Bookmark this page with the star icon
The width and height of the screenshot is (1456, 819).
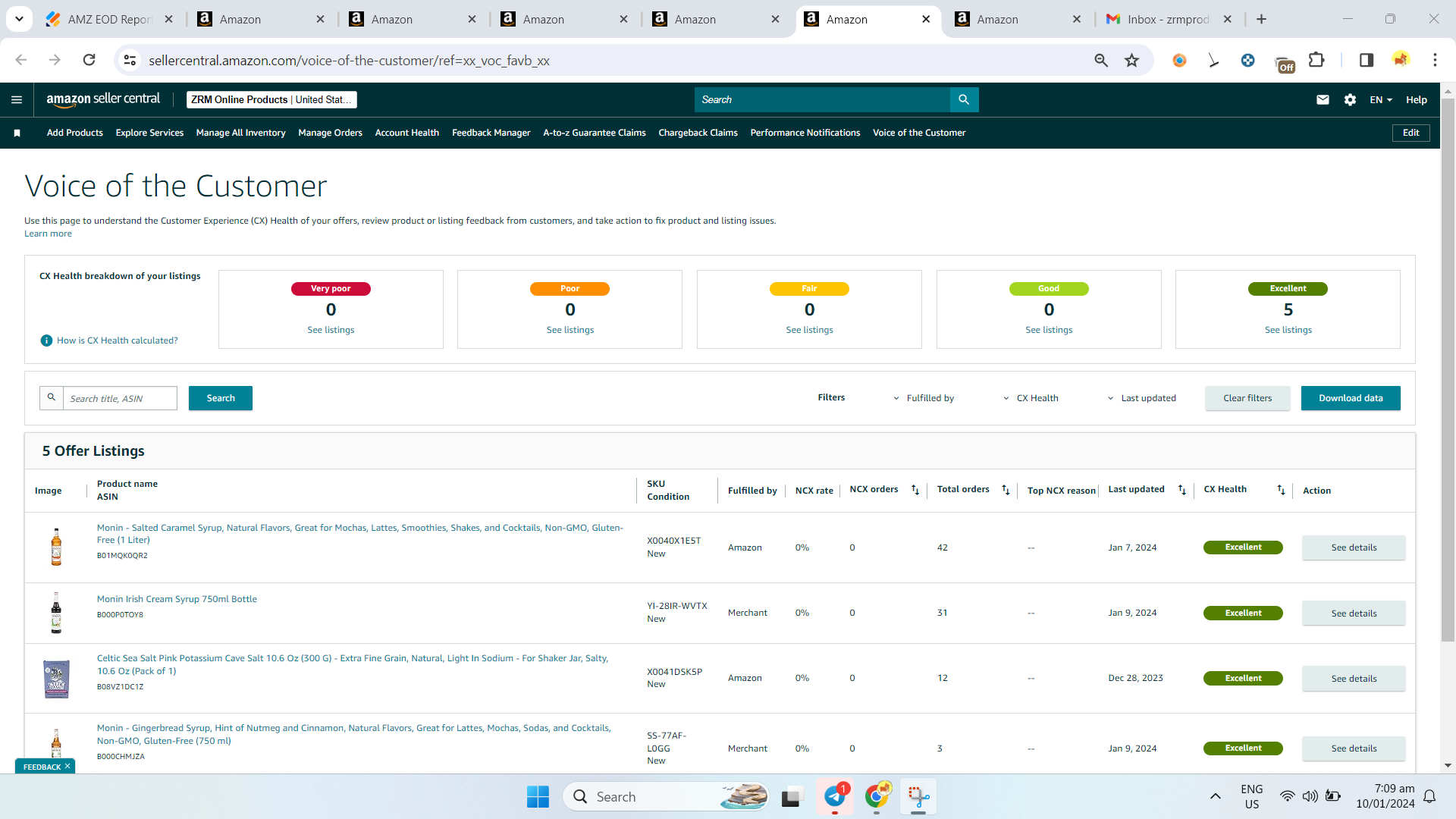tap(1131, 60)
